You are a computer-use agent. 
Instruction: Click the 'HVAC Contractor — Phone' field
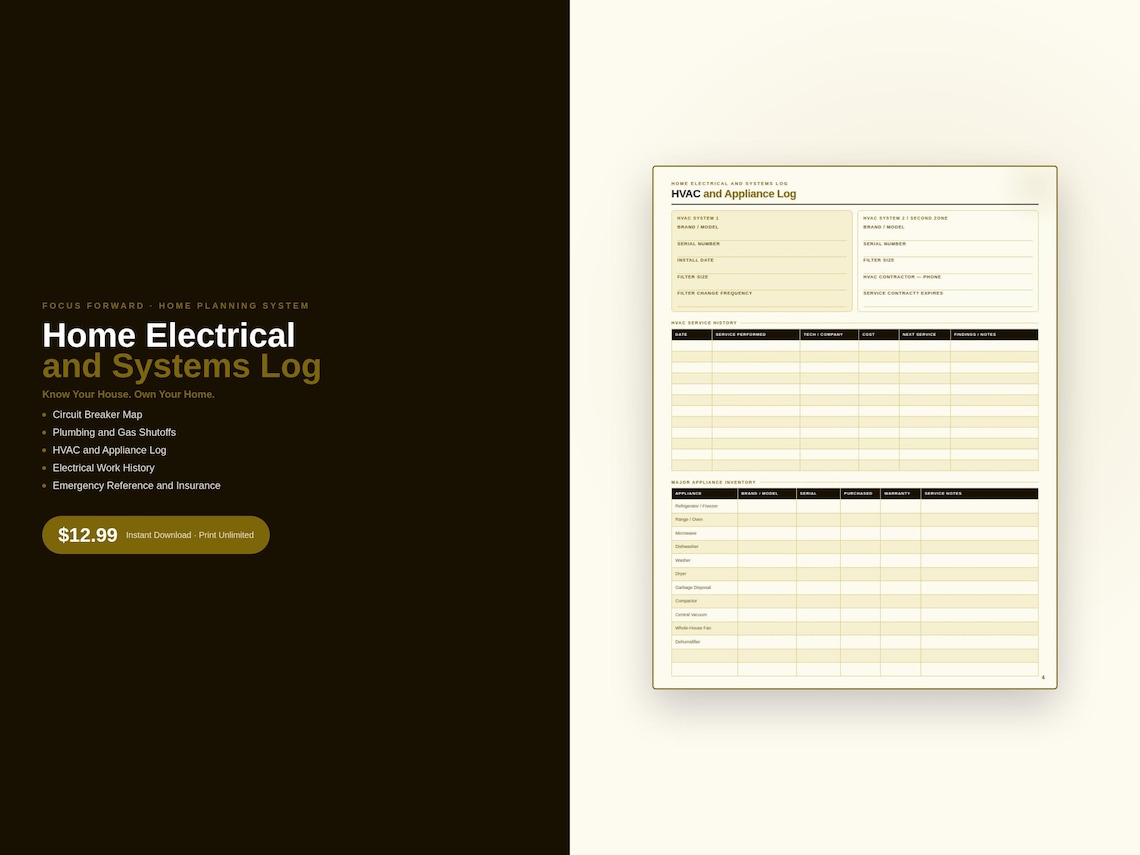(x=947, y=283)
